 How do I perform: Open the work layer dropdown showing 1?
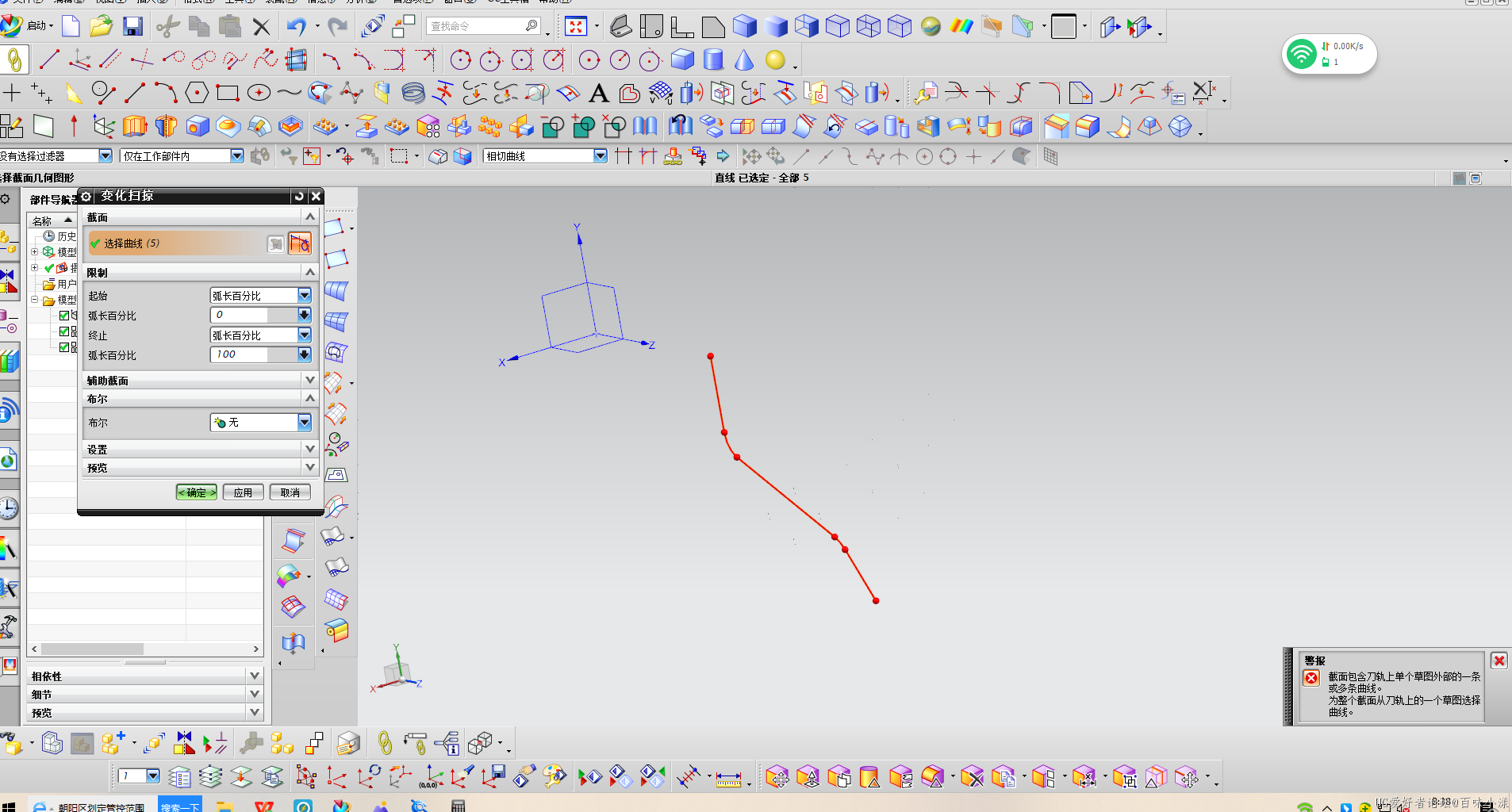[153, 776]
